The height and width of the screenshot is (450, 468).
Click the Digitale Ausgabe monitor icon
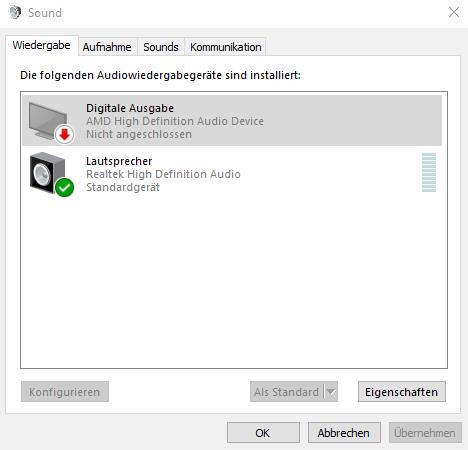click(48, 120)
